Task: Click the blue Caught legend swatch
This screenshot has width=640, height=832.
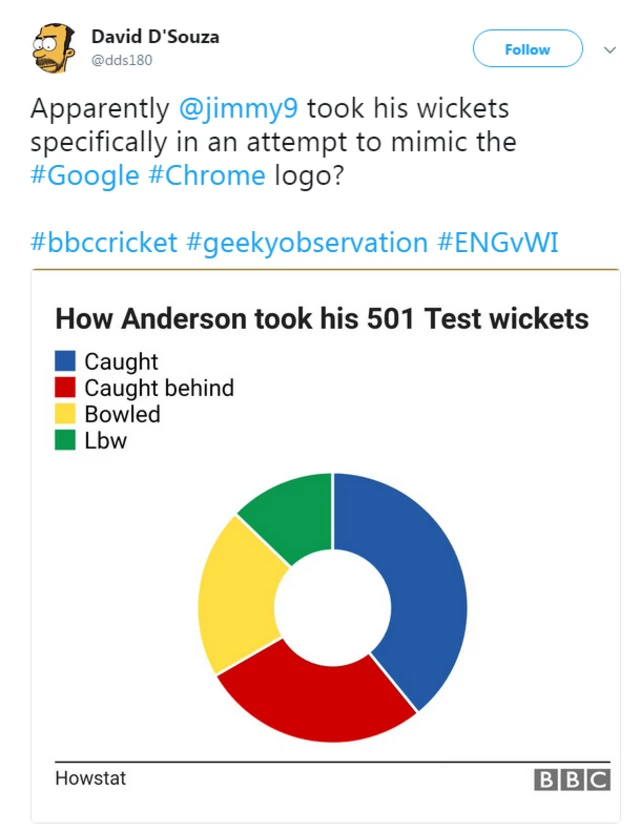Action: (65, 361)
